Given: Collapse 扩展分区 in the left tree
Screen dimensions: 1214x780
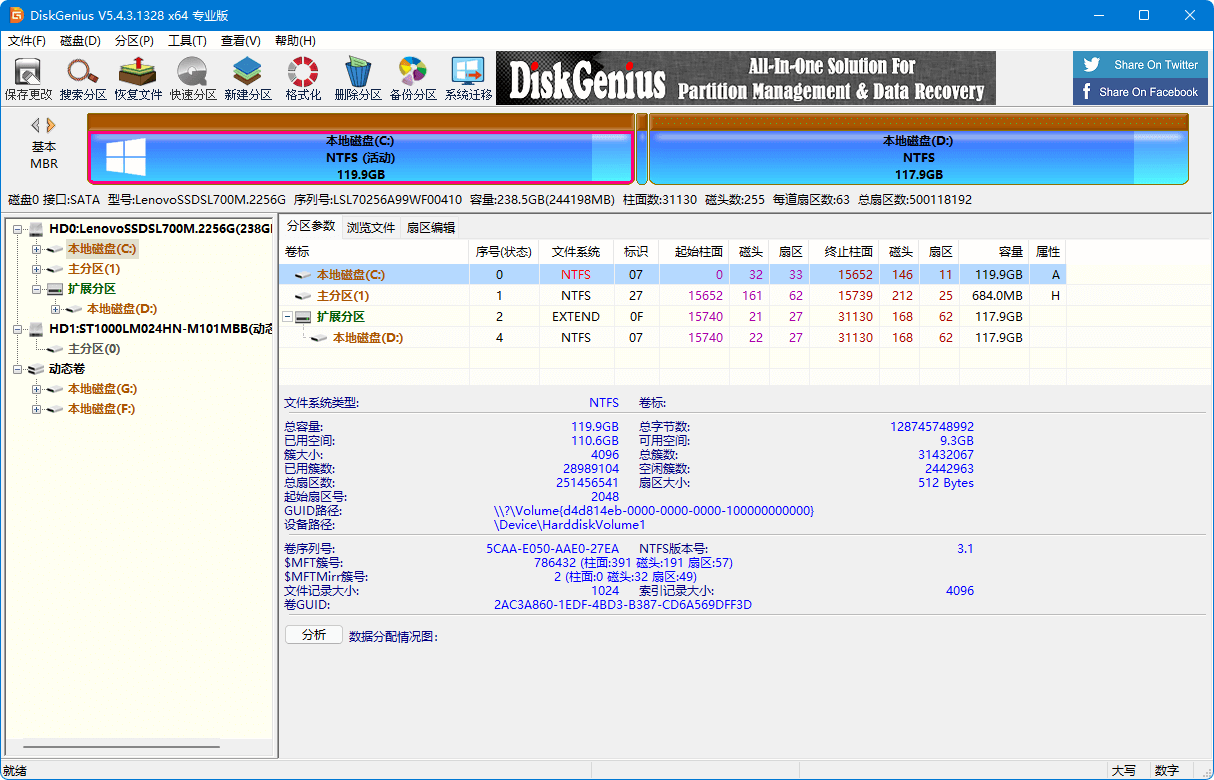Looking at the screenshot, I should [x=37, y=289].
